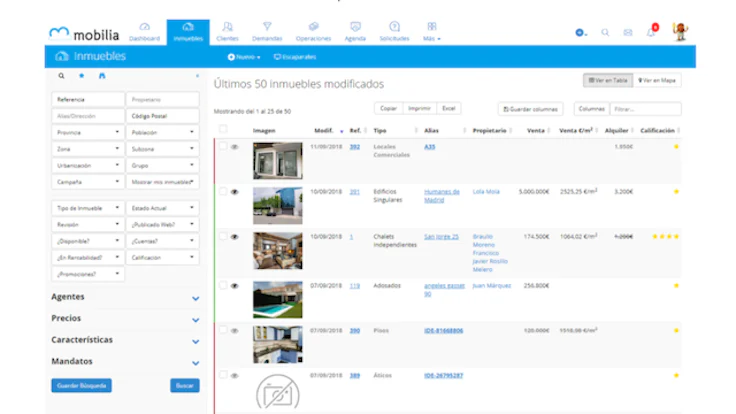The width and height of the screenshot is (736, 414).
Task: Open the notifications bell
Action: point(652,31)
